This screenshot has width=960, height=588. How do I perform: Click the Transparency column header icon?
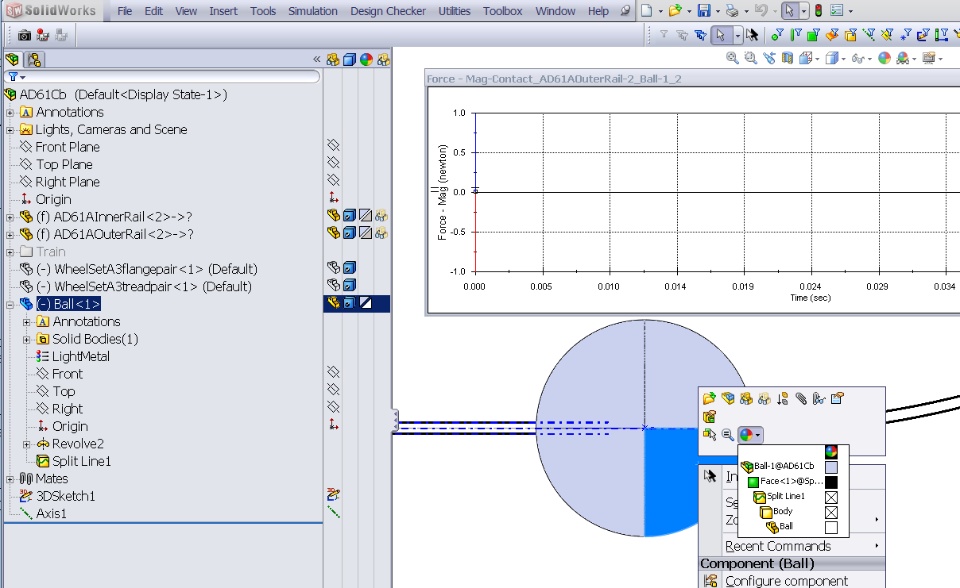[x=383, y=59]
